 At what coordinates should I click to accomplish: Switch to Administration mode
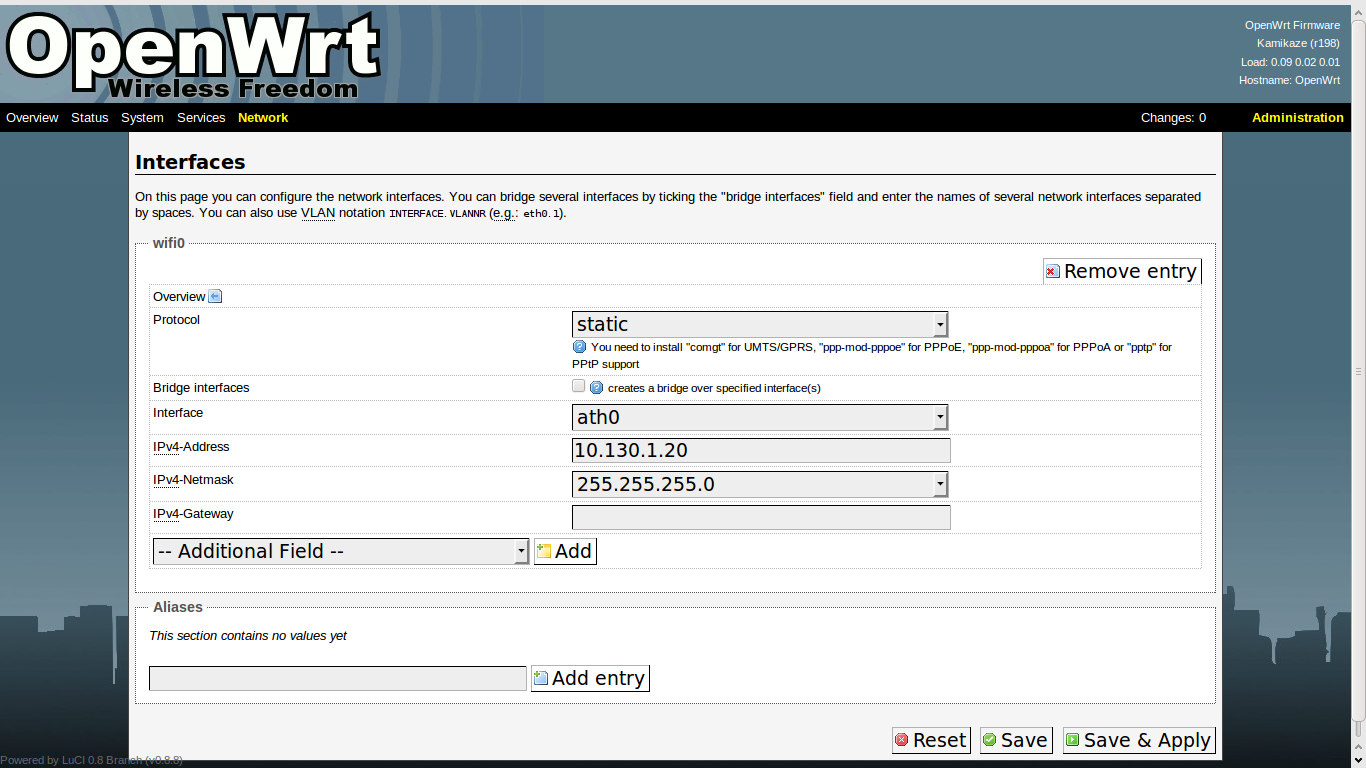1298,118
